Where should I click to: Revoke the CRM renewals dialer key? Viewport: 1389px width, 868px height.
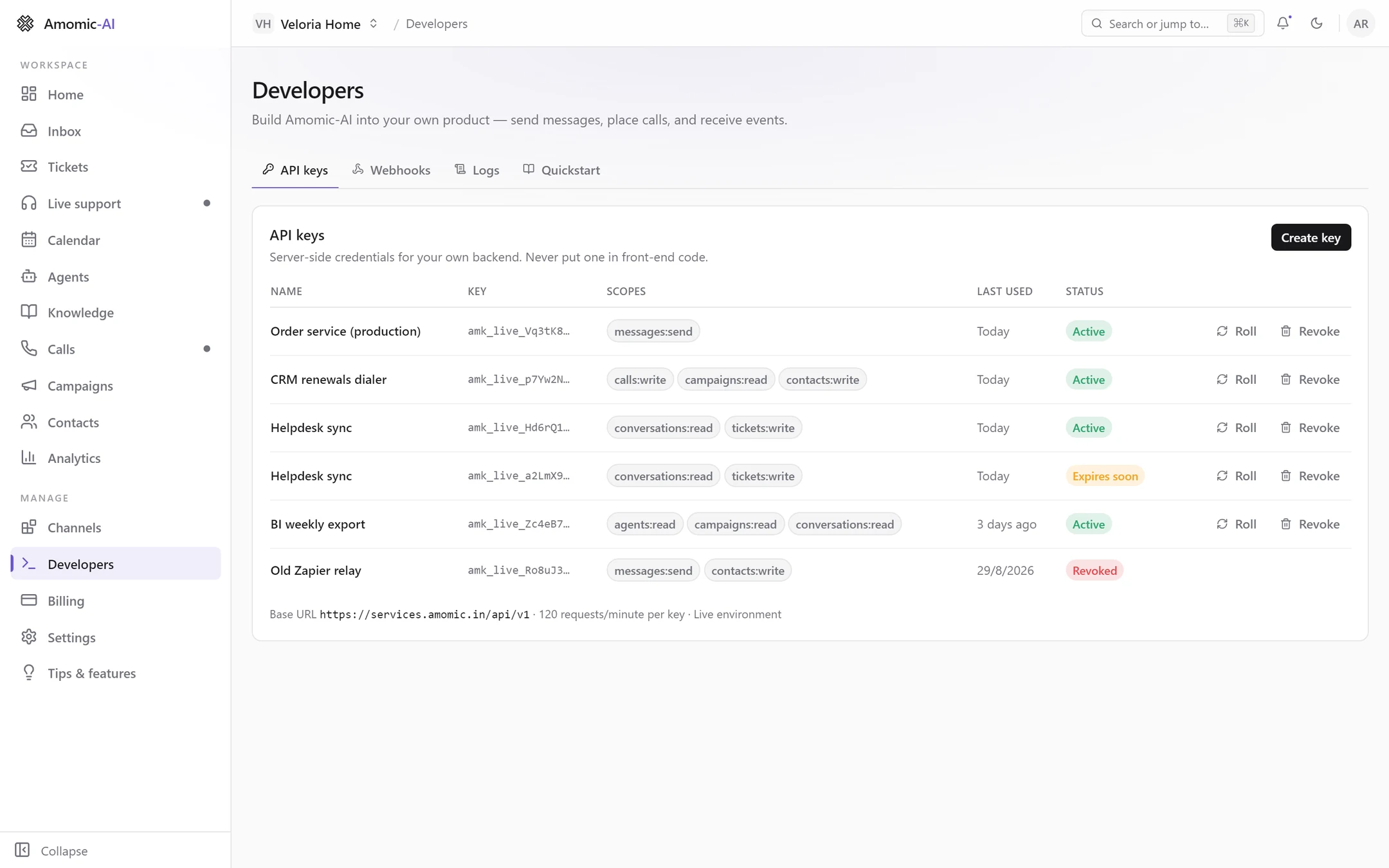pyautogui.click(x=1310, y=380)
